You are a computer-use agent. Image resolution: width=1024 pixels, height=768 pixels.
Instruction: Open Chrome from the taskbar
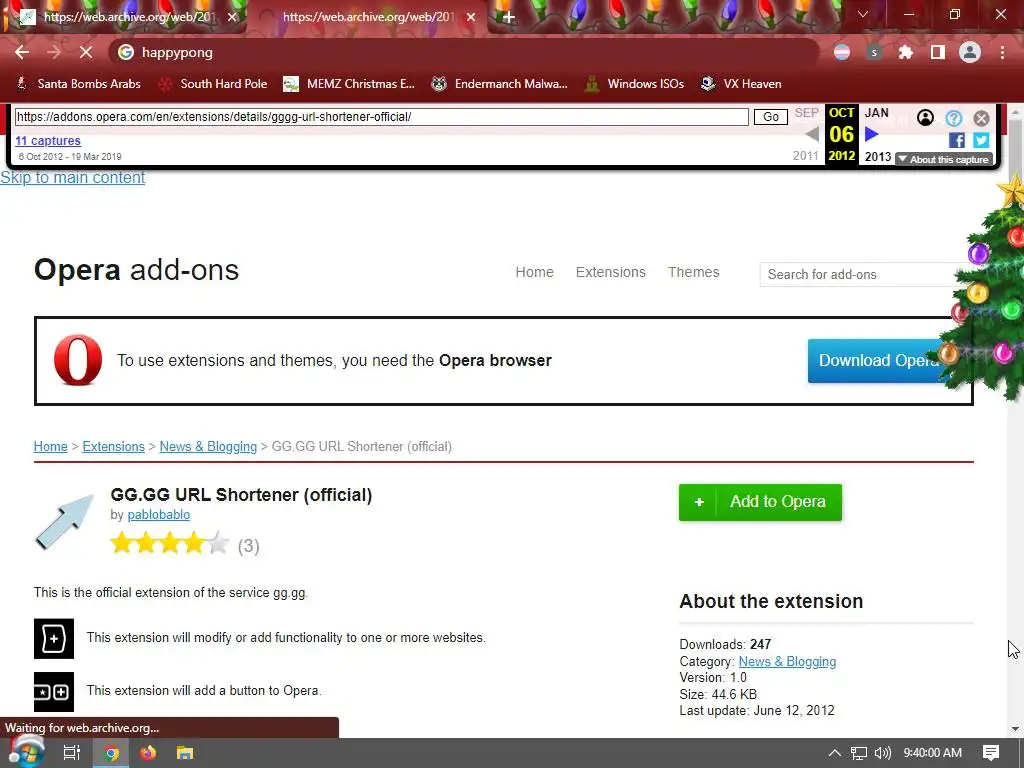point(111,753)
